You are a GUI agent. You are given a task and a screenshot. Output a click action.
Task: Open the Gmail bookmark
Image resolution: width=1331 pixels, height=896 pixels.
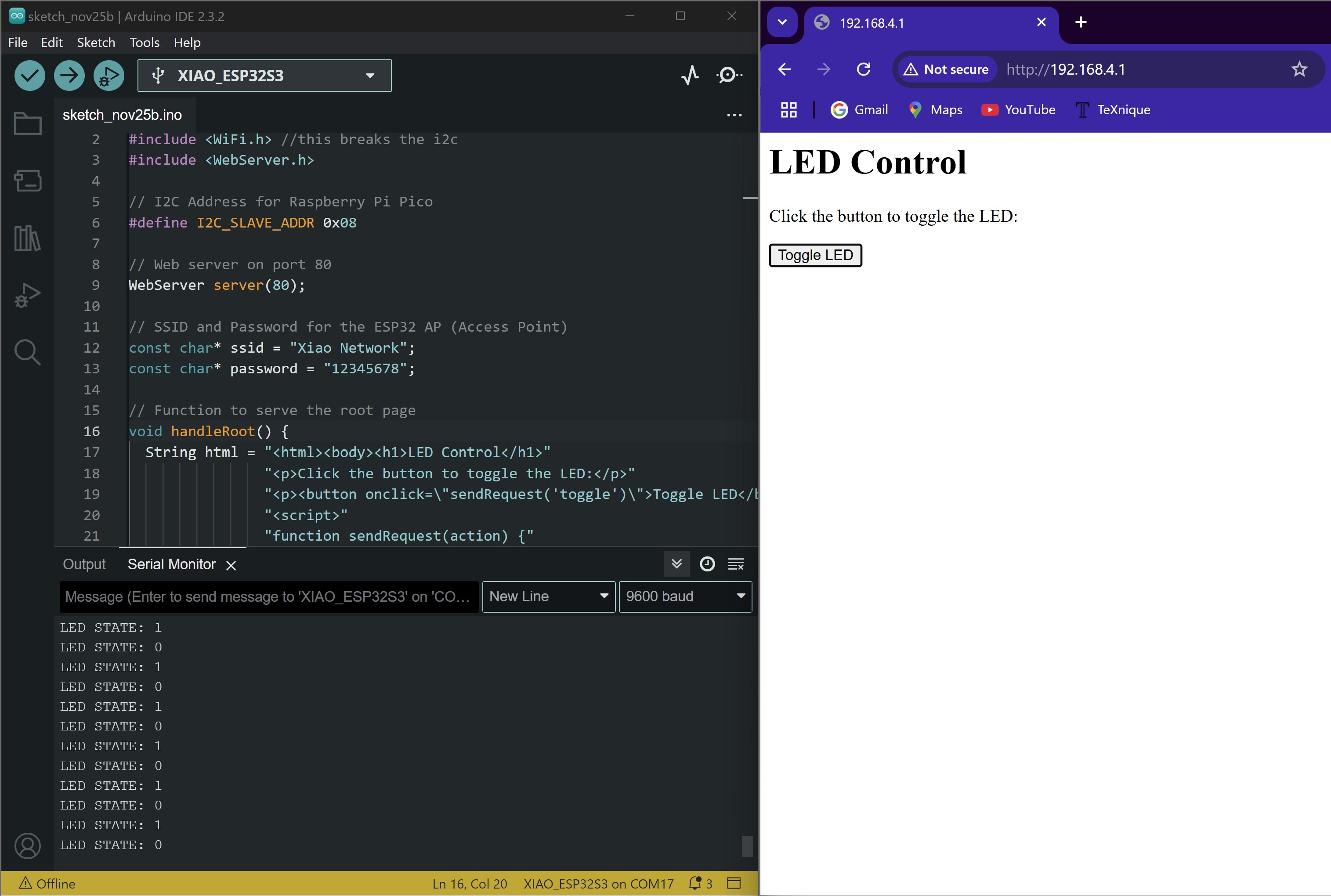click(x=859, y=110)
